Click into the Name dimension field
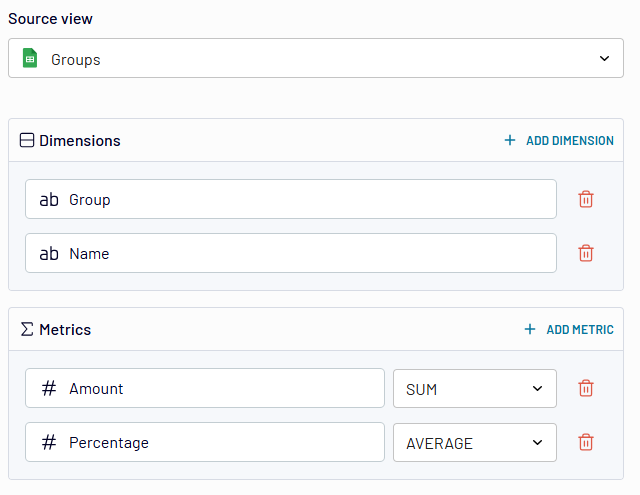The width and height of the screenshot is (640, 495). pyautogui.click(x=300, y=253)
